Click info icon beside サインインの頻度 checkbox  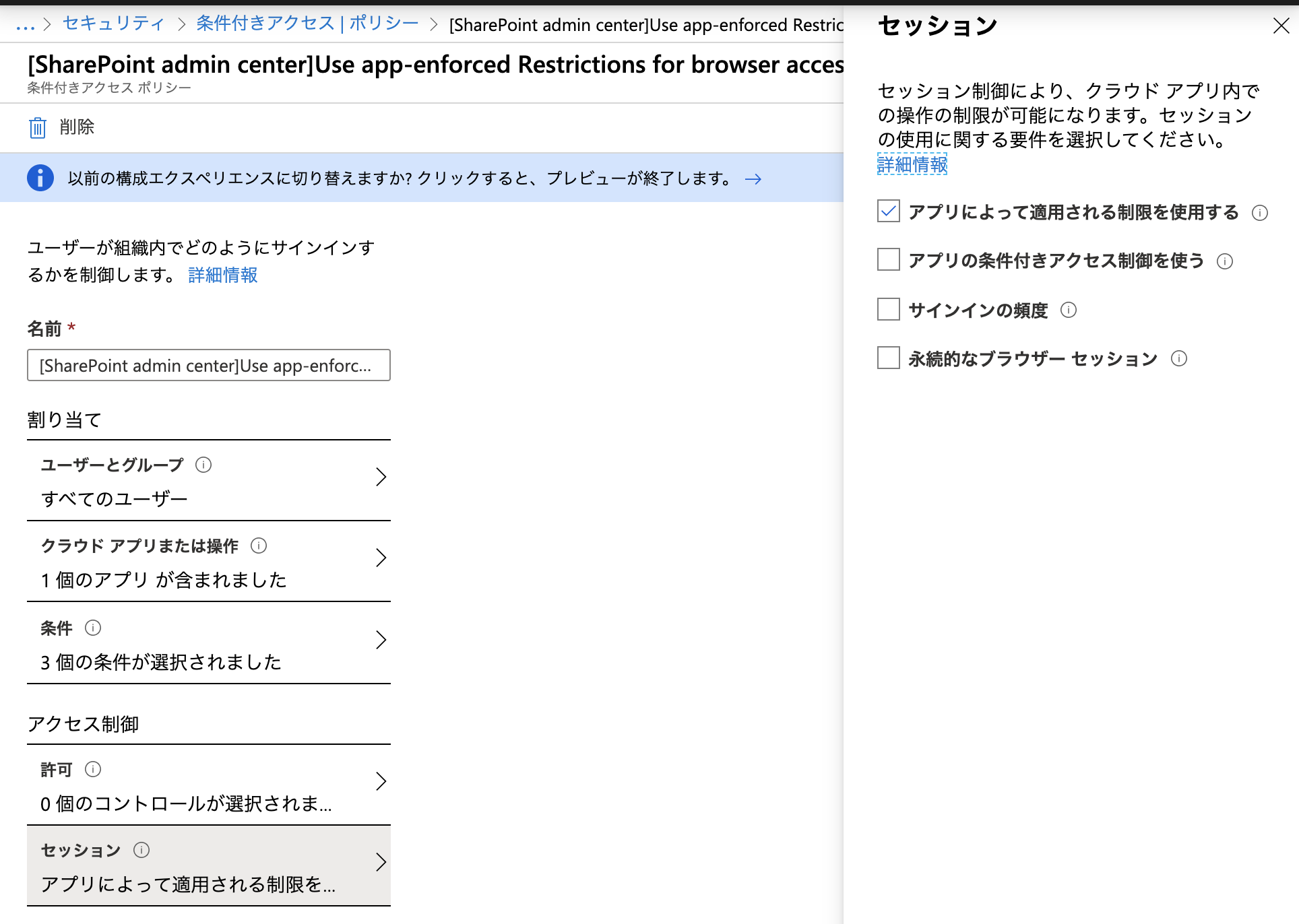point(1069,310)
